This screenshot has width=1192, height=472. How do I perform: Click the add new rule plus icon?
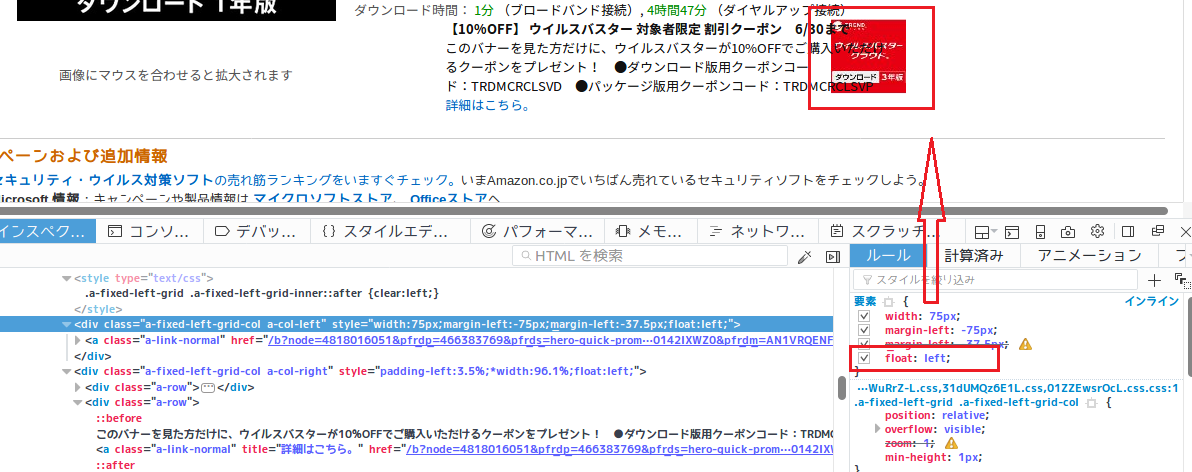(1154, 280)
